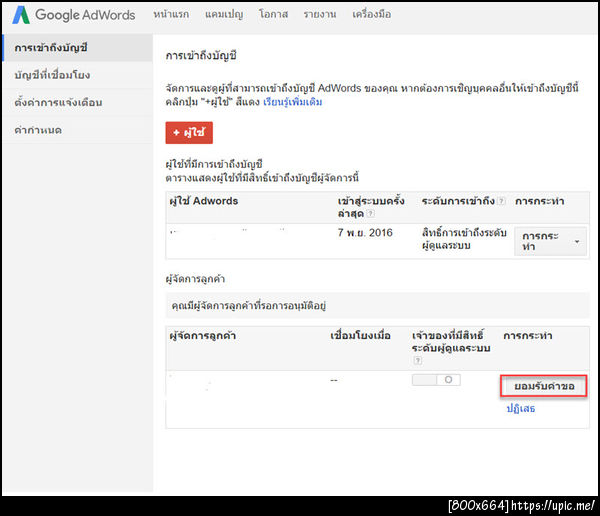The width and height of the screenshot is (600, 516).
Task: Click the Google AdWords logo
Action: pyautogui.click(x=73, y=15)
